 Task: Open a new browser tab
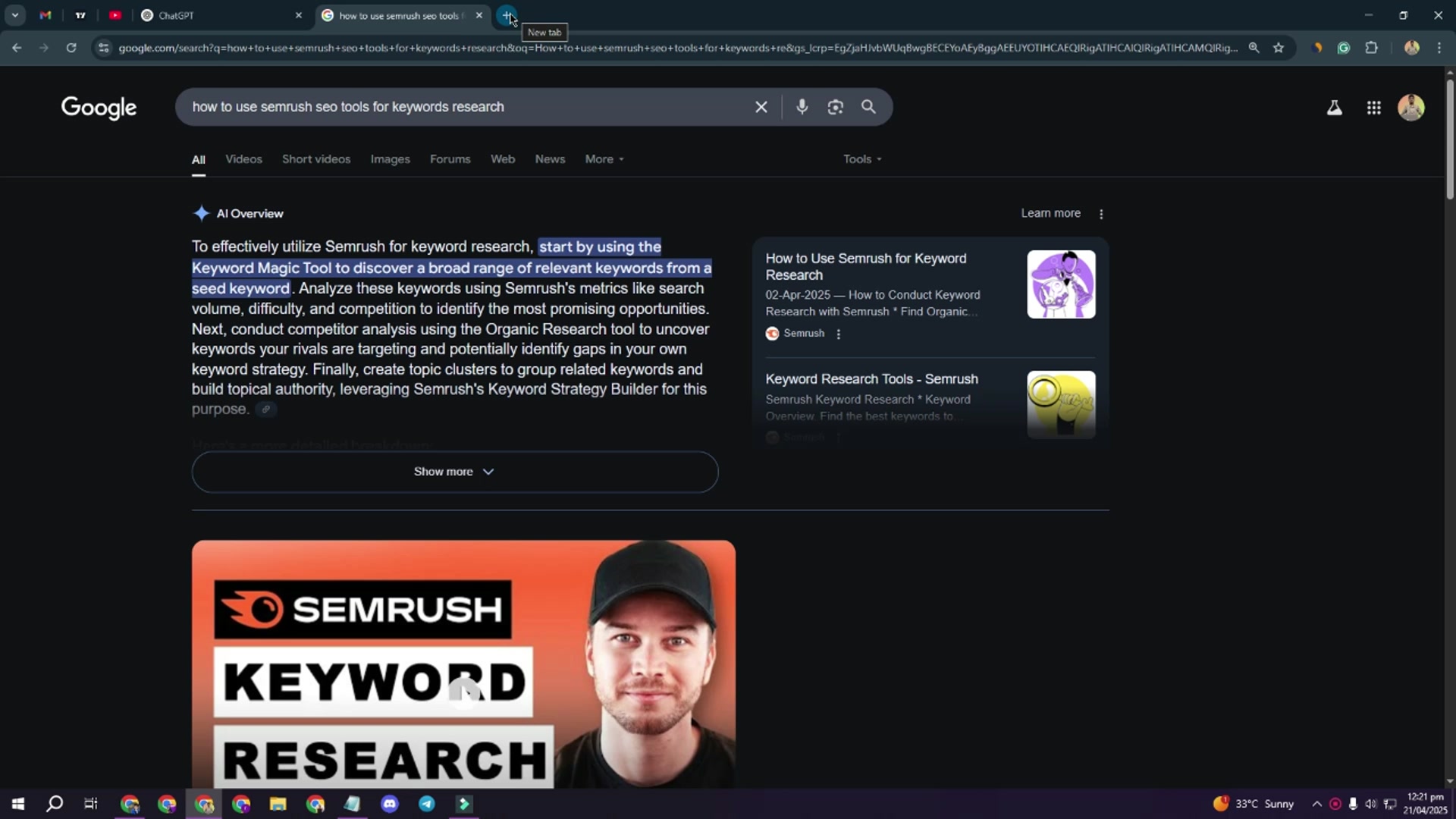click(507, 15)
